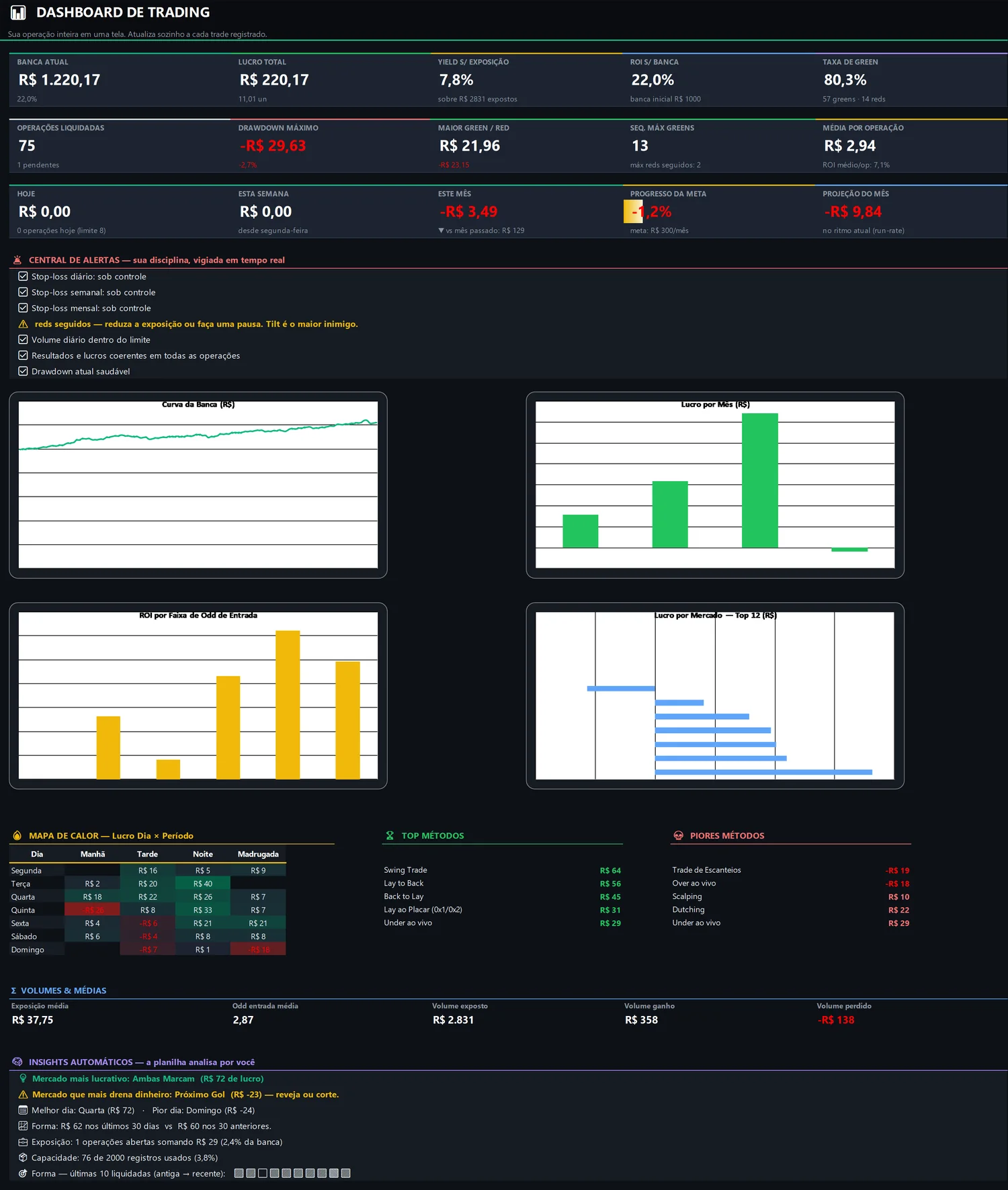This screenshot has width=1008, height=1190.
Task: Select the Yield value 7,8%
Action: coord(456,80)
